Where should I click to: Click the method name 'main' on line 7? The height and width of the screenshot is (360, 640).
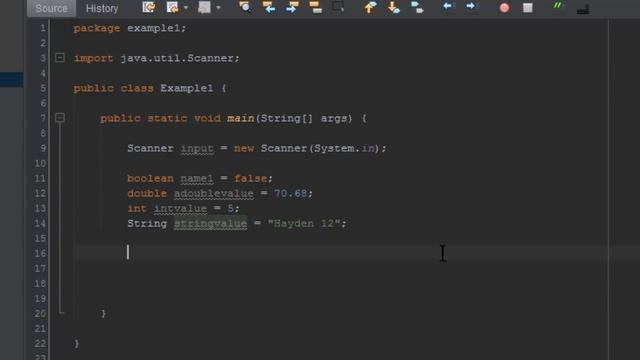pos(241,118)
